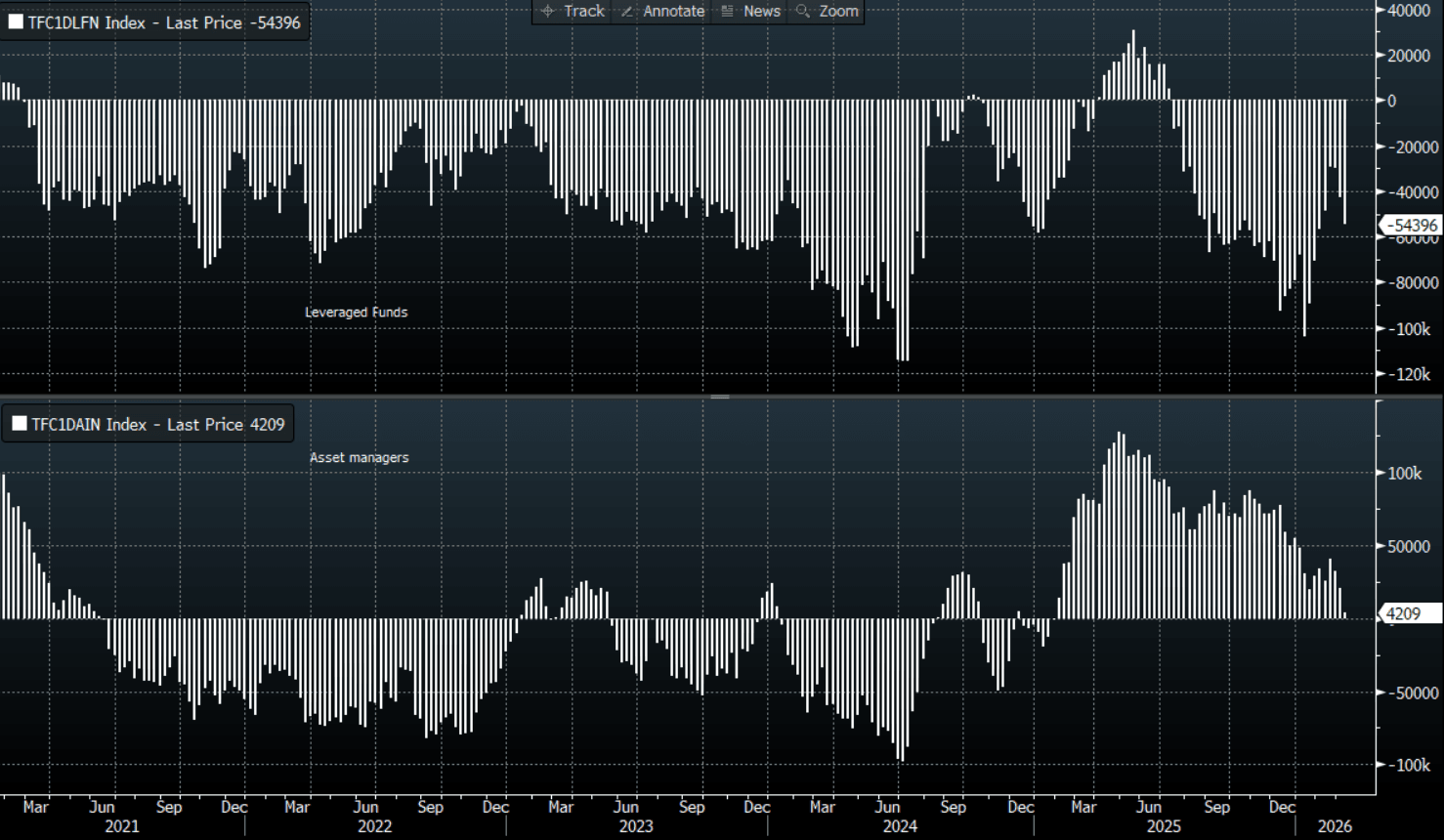Screen dimensions: 1444x840
Task: Click the 50000 tick on lower y-axis
Action: (x=1409, y=546)
